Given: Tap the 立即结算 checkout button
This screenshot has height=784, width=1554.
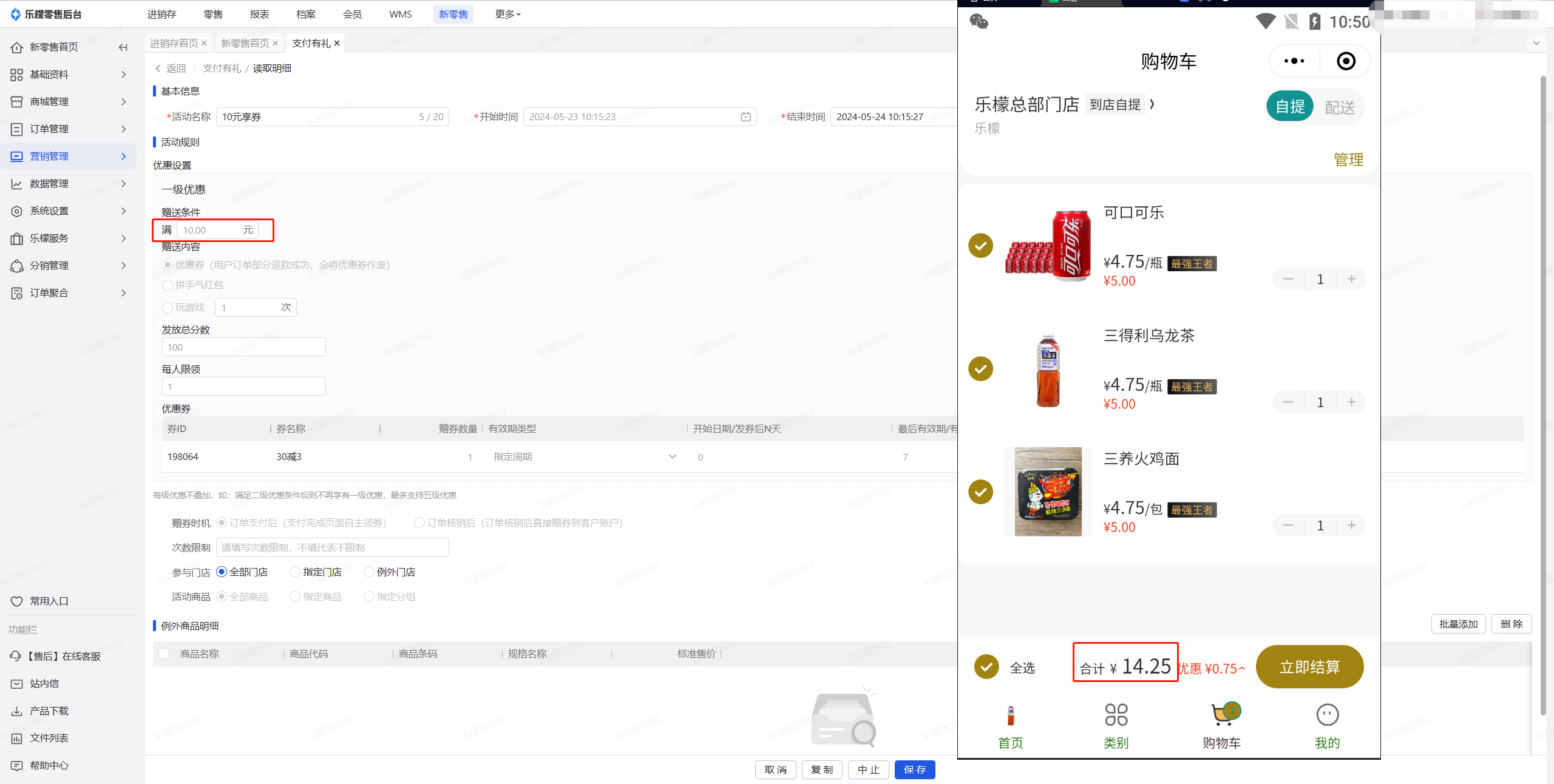Looking at the screenshot, I should click(1309, 667).
